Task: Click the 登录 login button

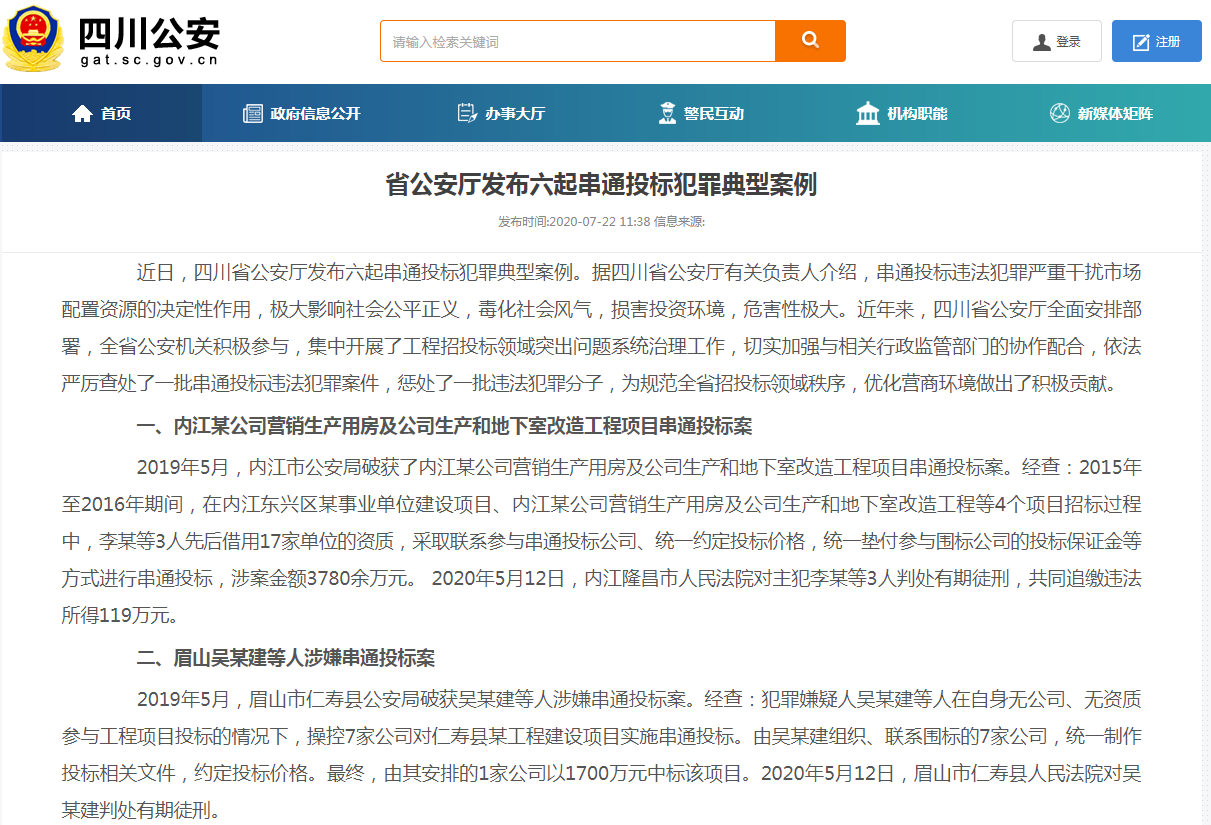Action: 1057,41
